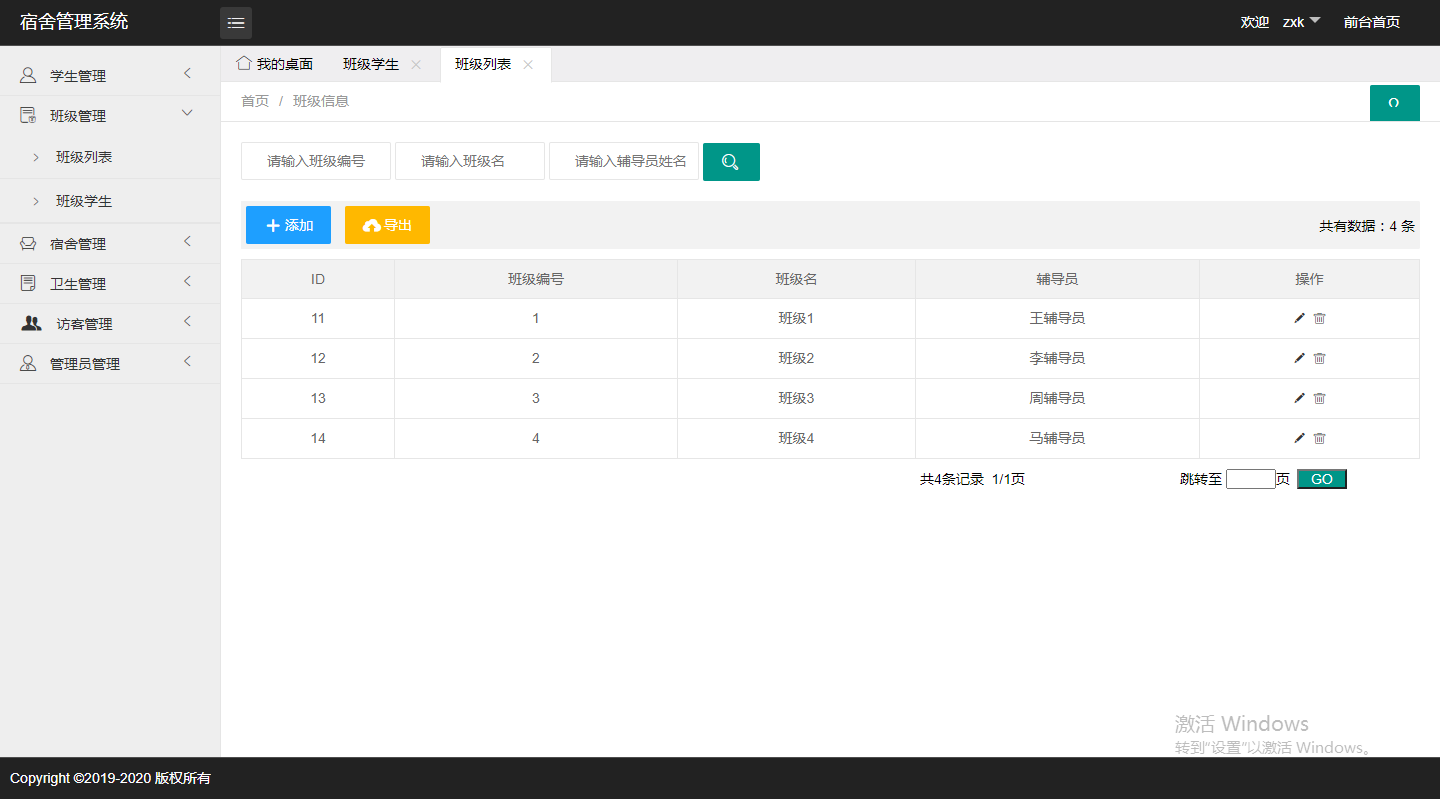Click the home icon on 我的桌面 tab

click(x=243, y=63)
